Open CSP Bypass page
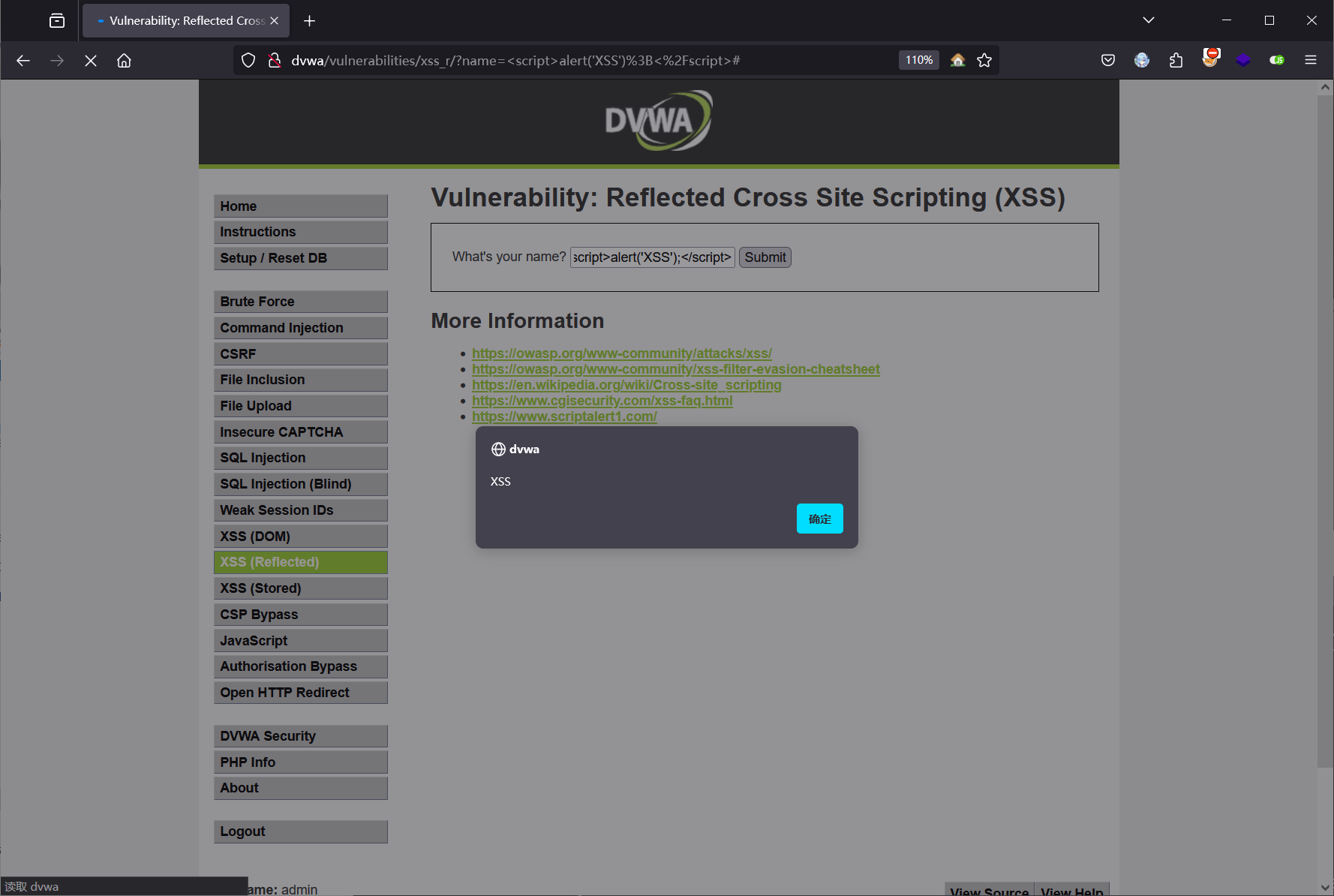Image resolution: width=1334 pixels, height=896 pixels. point(301,615)
